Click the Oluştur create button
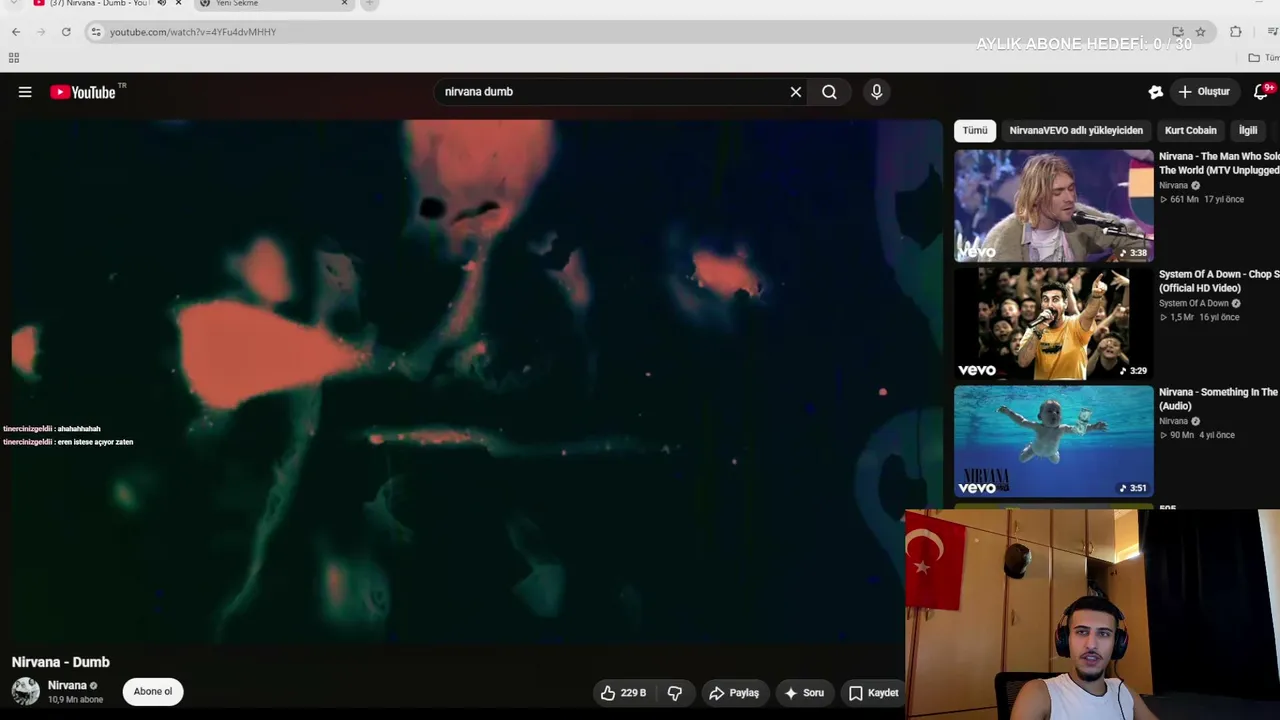The width and height of the screenshot is (1280, 720). [x=1204, y=92]
